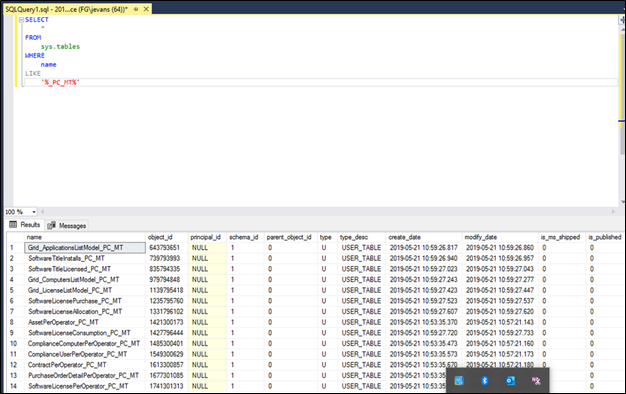Select cell ComplianceComputerPerOperator_PC_MT
Screen dimensions: 626x394
[85, 343]
